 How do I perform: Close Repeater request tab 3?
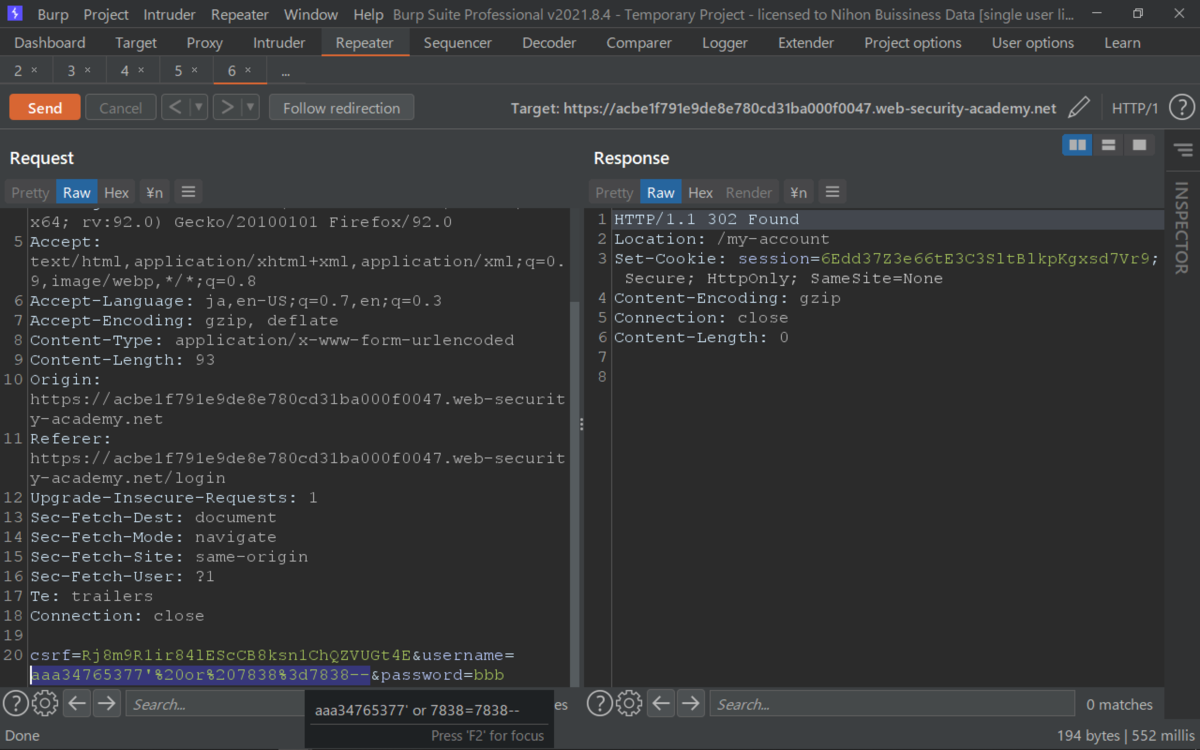click(x=88, y=71)
